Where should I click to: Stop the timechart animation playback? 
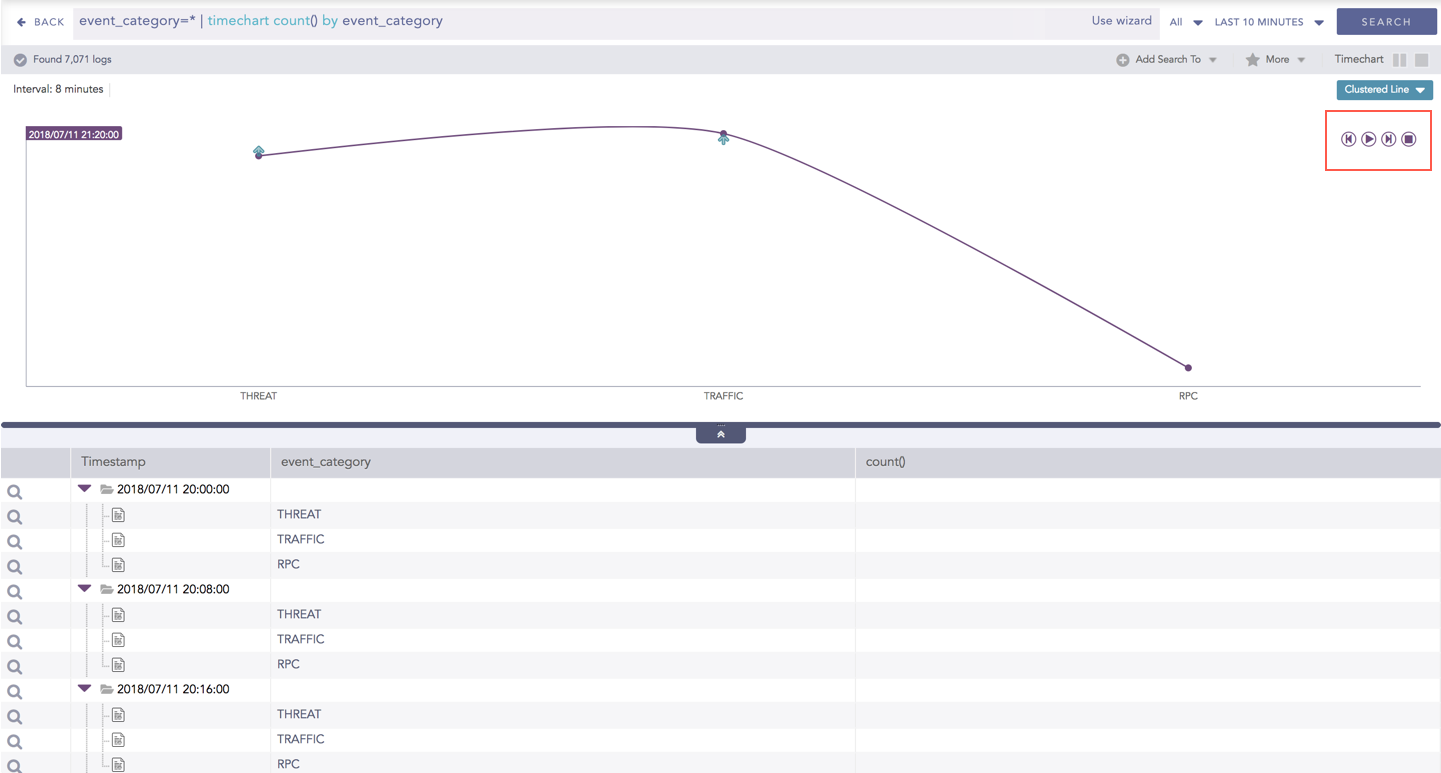(x=1409, y=139)
